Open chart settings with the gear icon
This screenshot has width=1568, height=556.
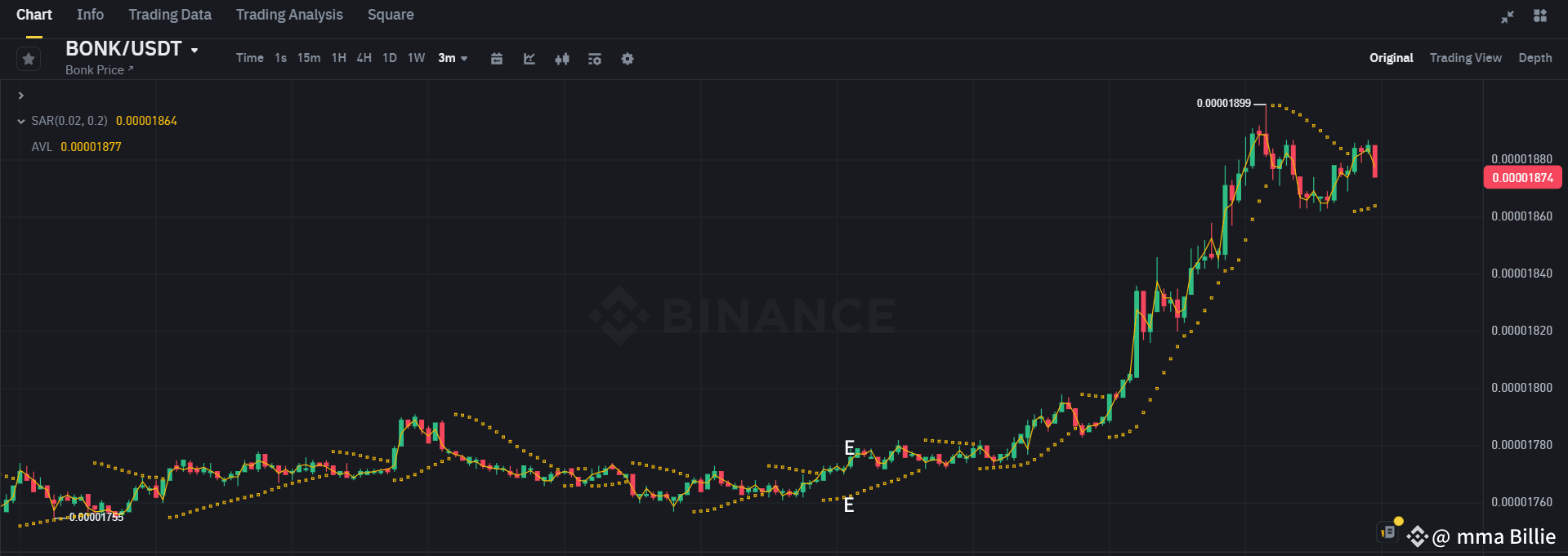tap(627, 58)
